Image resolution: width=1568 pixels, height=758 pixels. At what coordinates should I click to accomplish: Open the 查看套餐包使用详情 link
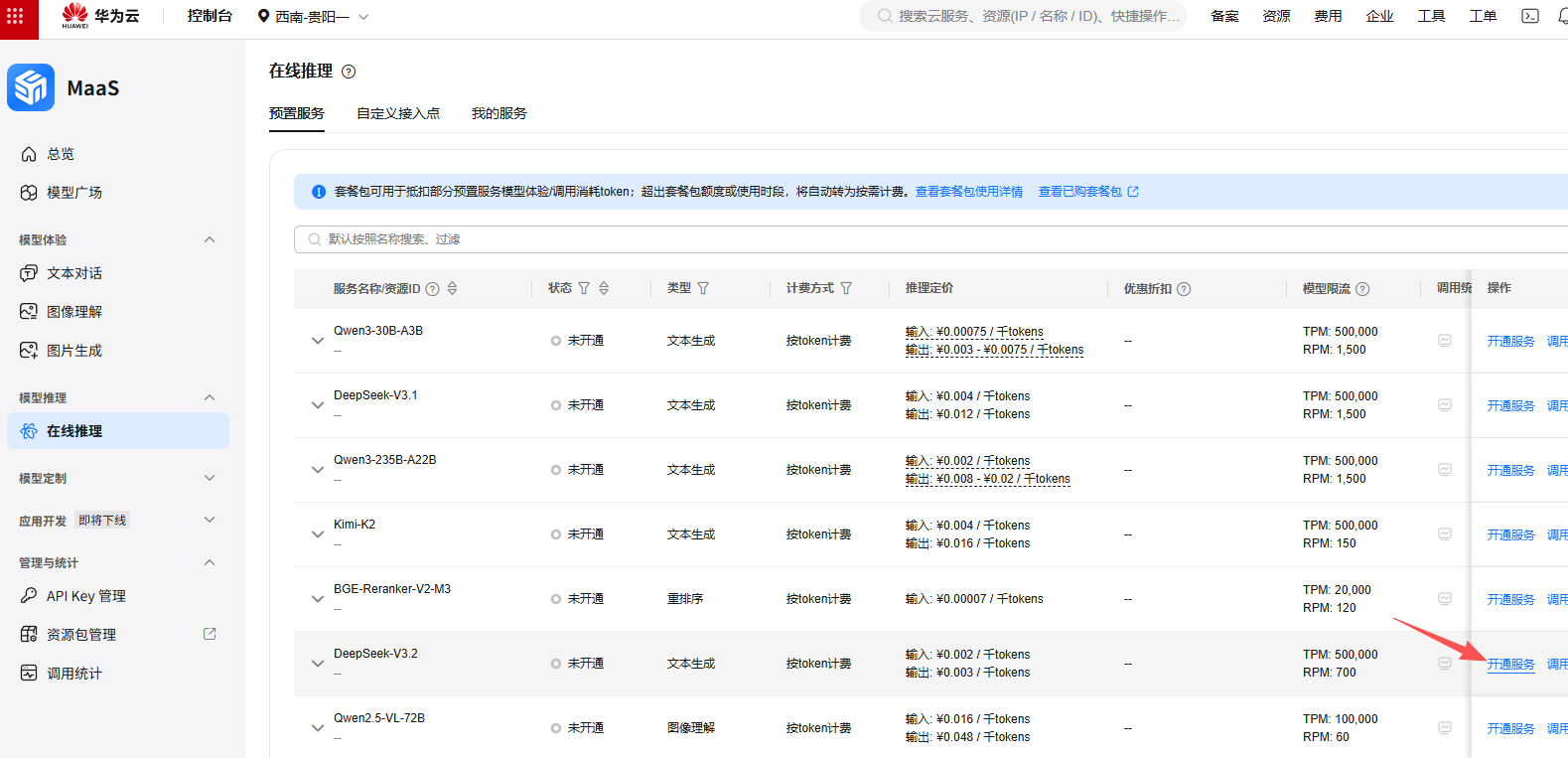pyautogui.click(x=969, y=192)
